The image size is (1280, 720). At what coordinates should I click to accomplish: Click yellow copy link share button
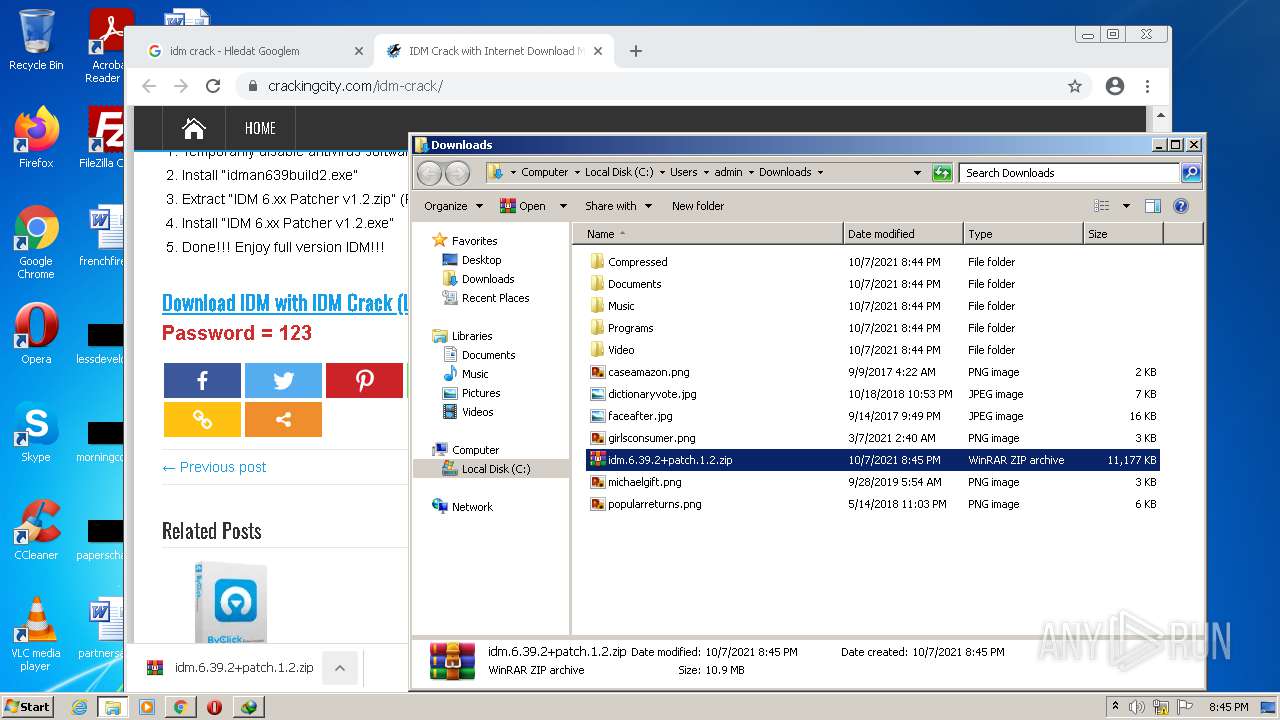202,420
